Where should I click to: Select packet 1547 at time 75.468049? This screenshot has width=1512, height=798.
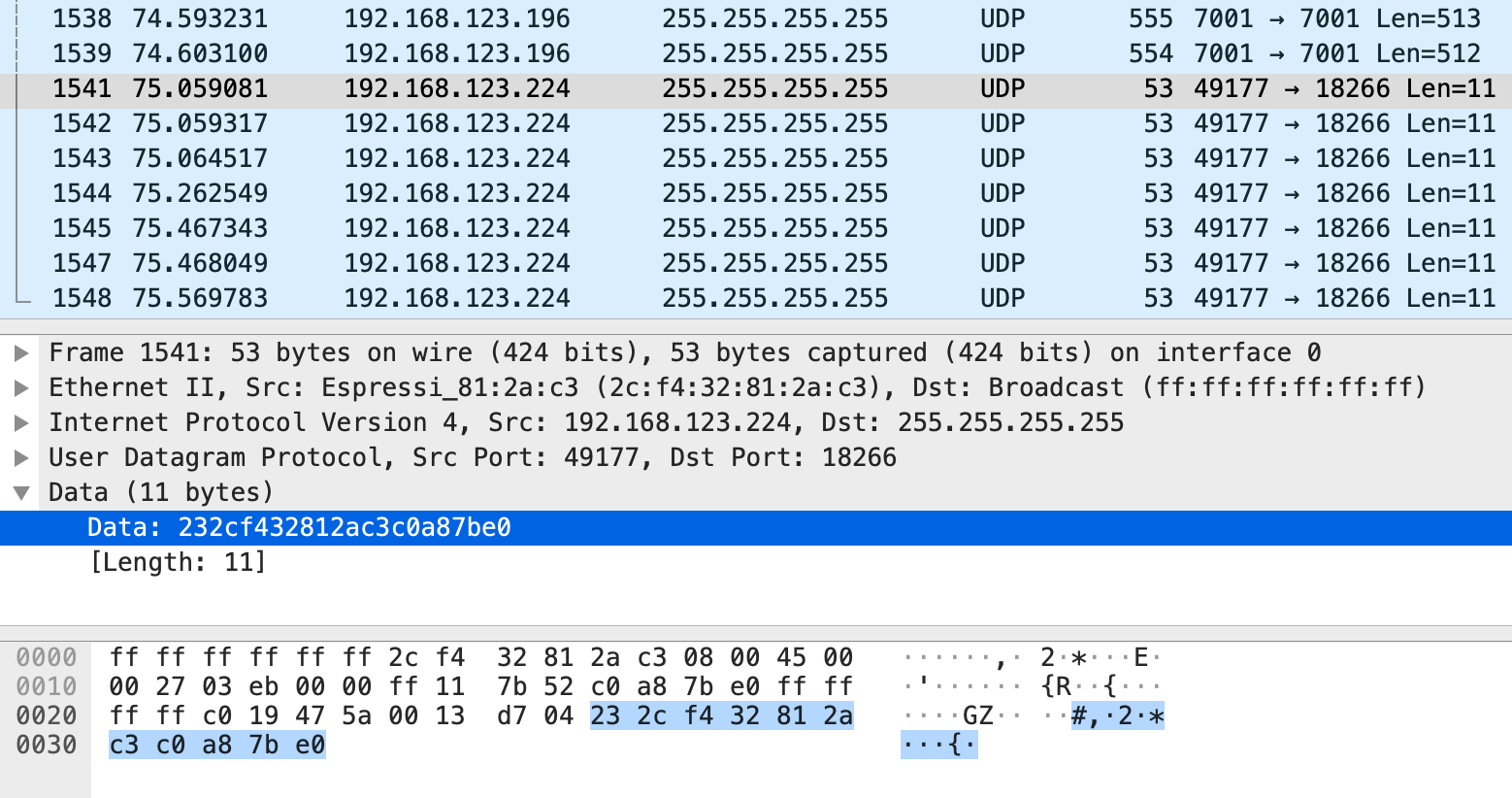point(756,263)
